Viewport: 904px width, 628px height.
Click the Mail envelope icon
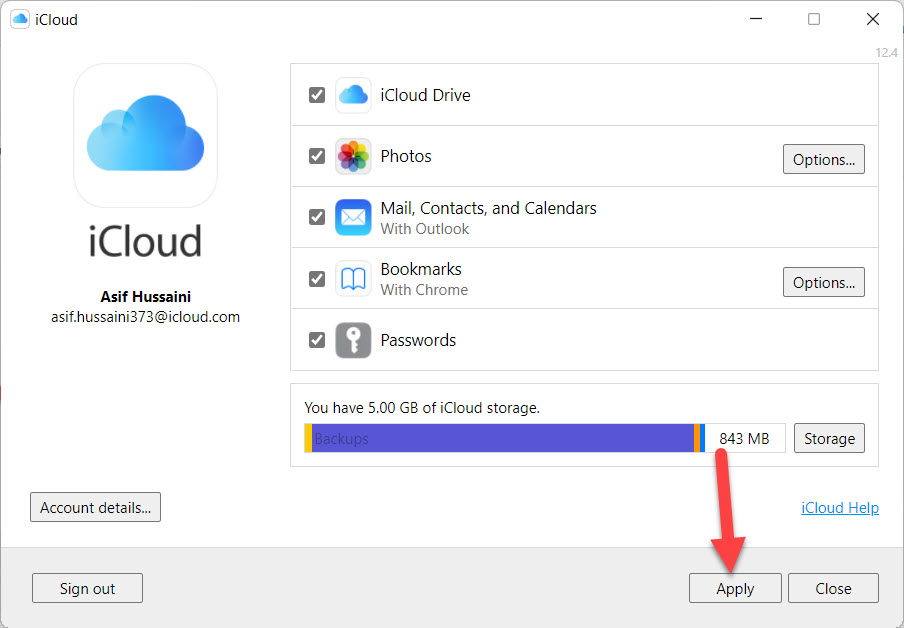(353, 218)
